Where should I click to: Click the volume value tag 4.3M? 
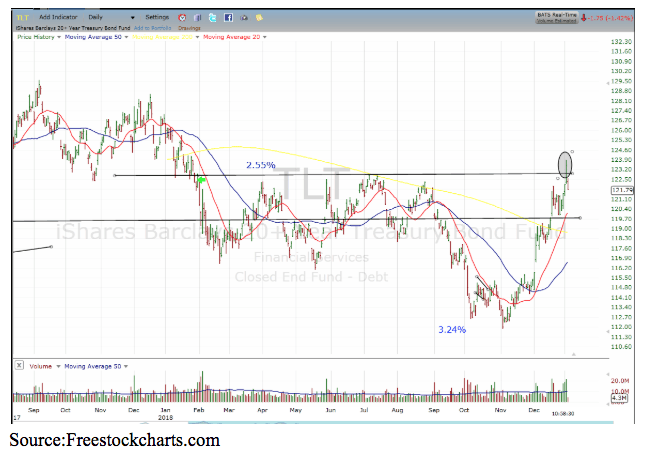(x=619, y=398)
